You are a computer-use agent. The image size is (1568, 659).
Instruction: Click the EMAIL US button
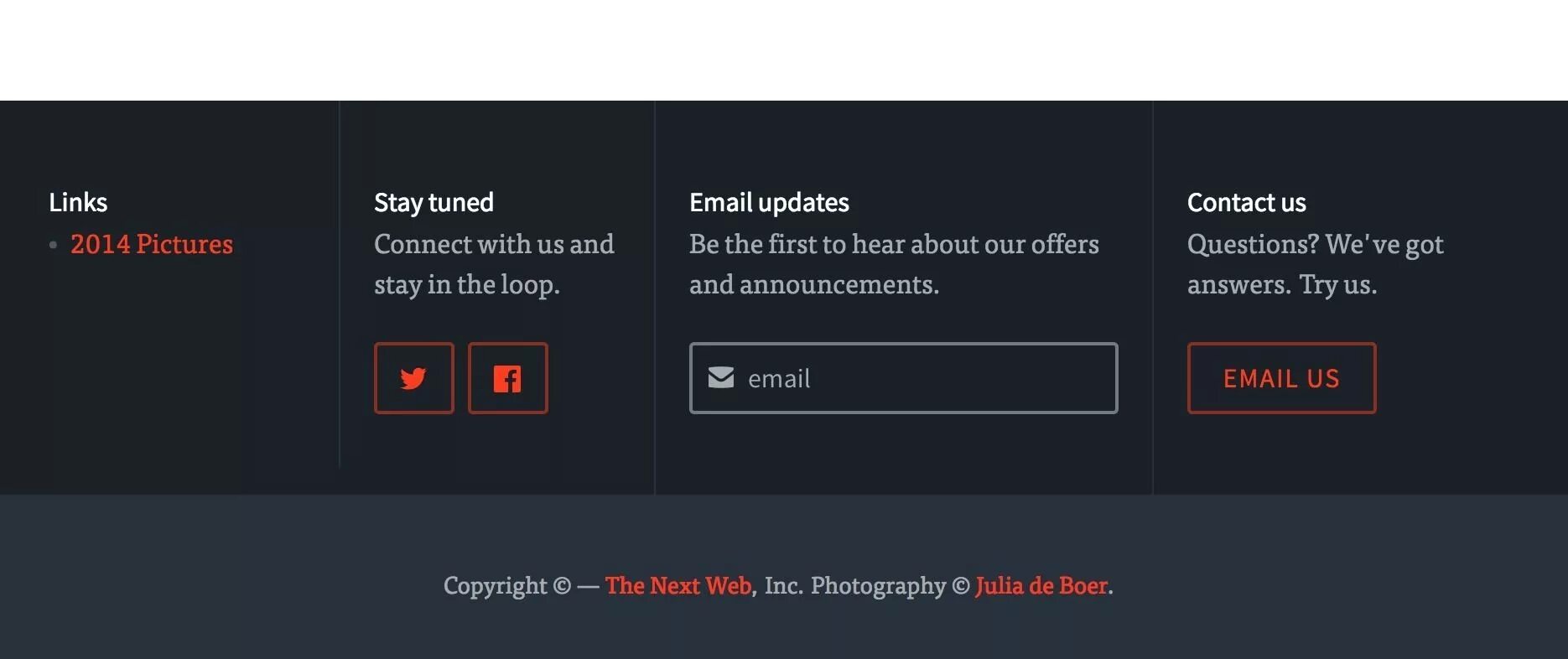pyautogui.click(x=1281, y=378)
